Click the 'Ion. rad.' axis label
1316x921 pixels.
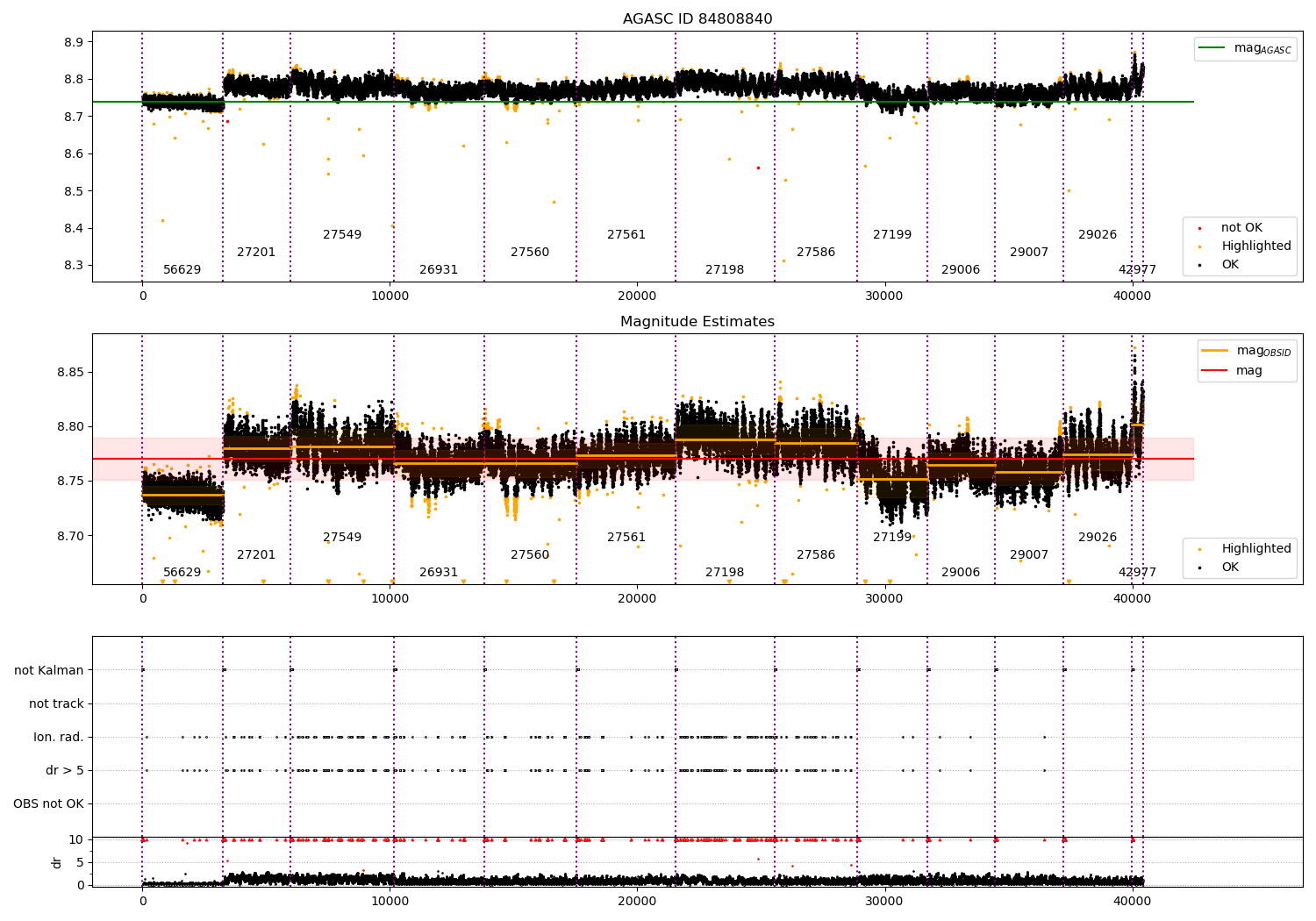pos(59,737)
